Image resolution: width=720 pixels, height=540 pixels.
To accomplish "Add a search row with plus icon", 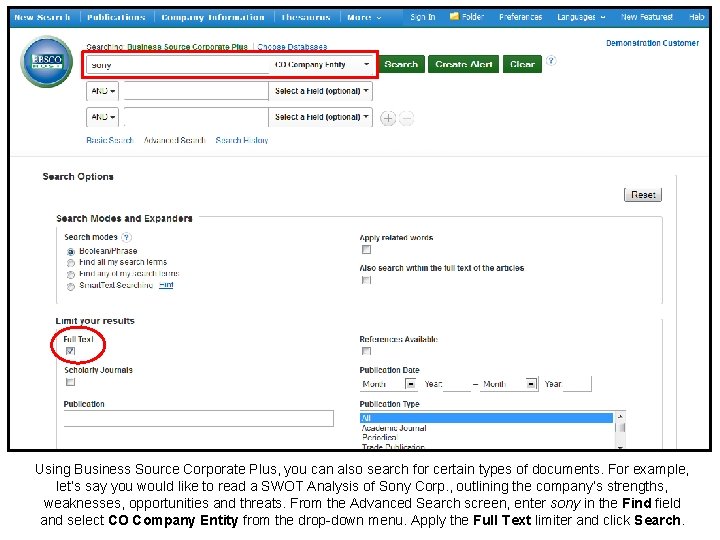I will coord(388,118).
